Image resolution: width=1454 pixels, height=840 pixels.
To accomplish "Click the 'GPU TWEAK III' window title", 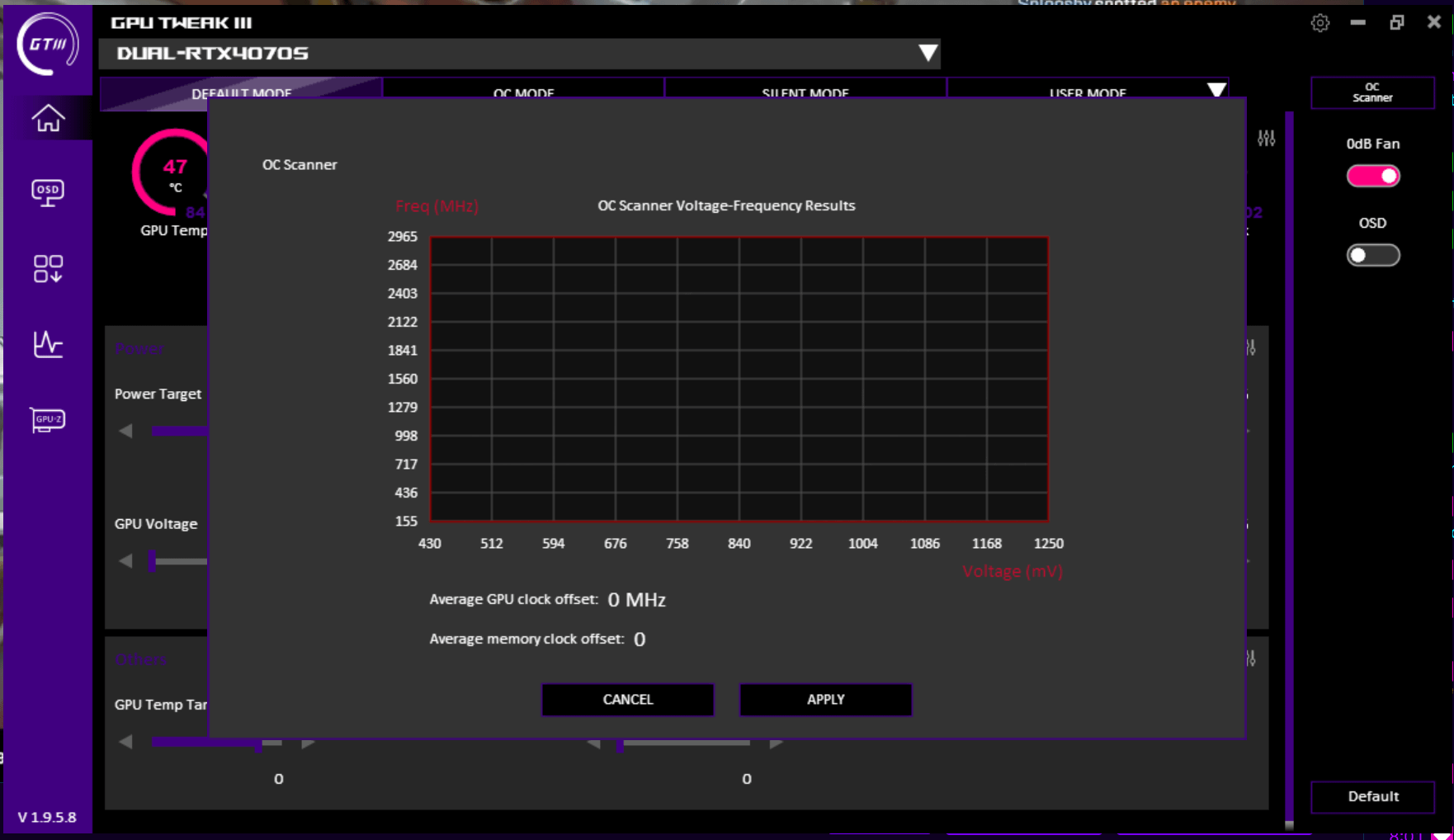I will (182, 23).
